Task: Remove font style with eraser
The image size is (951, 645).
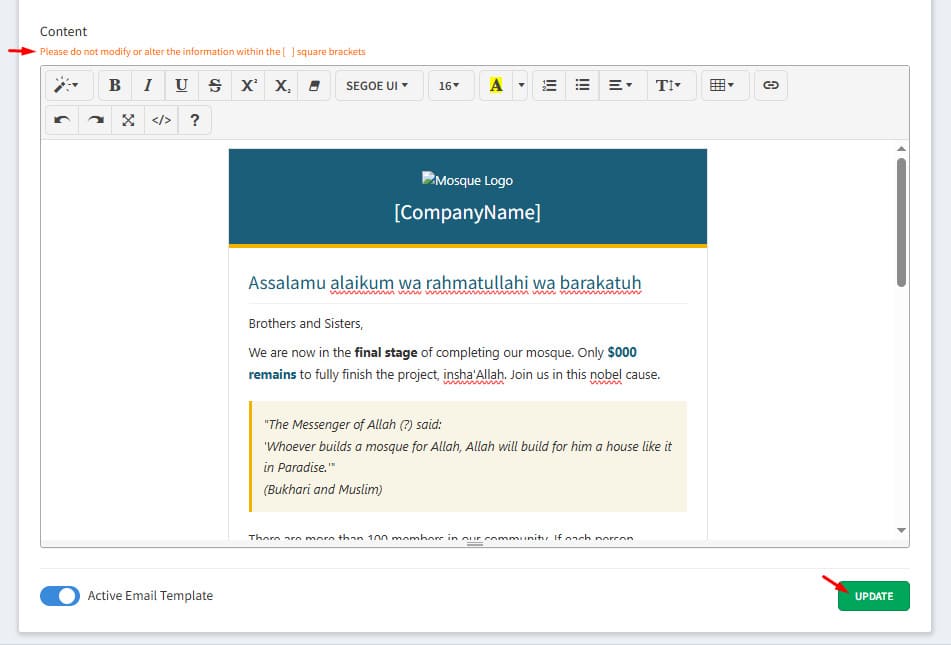Action: [314, 86]
